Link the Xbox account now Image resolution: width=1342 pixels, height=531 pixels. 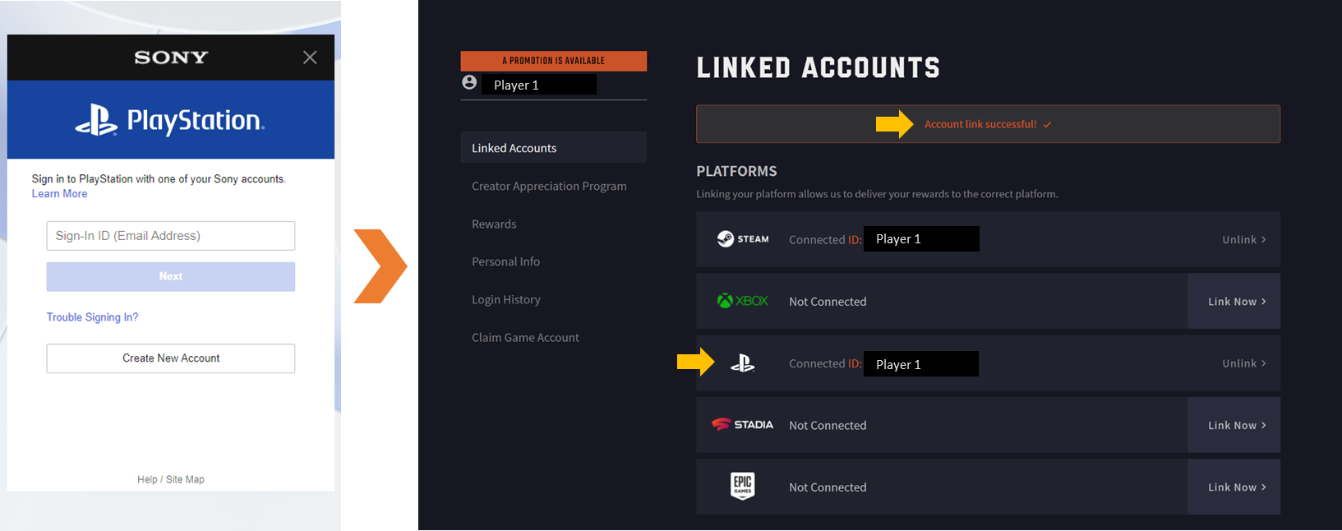[x=1236, y=302]
